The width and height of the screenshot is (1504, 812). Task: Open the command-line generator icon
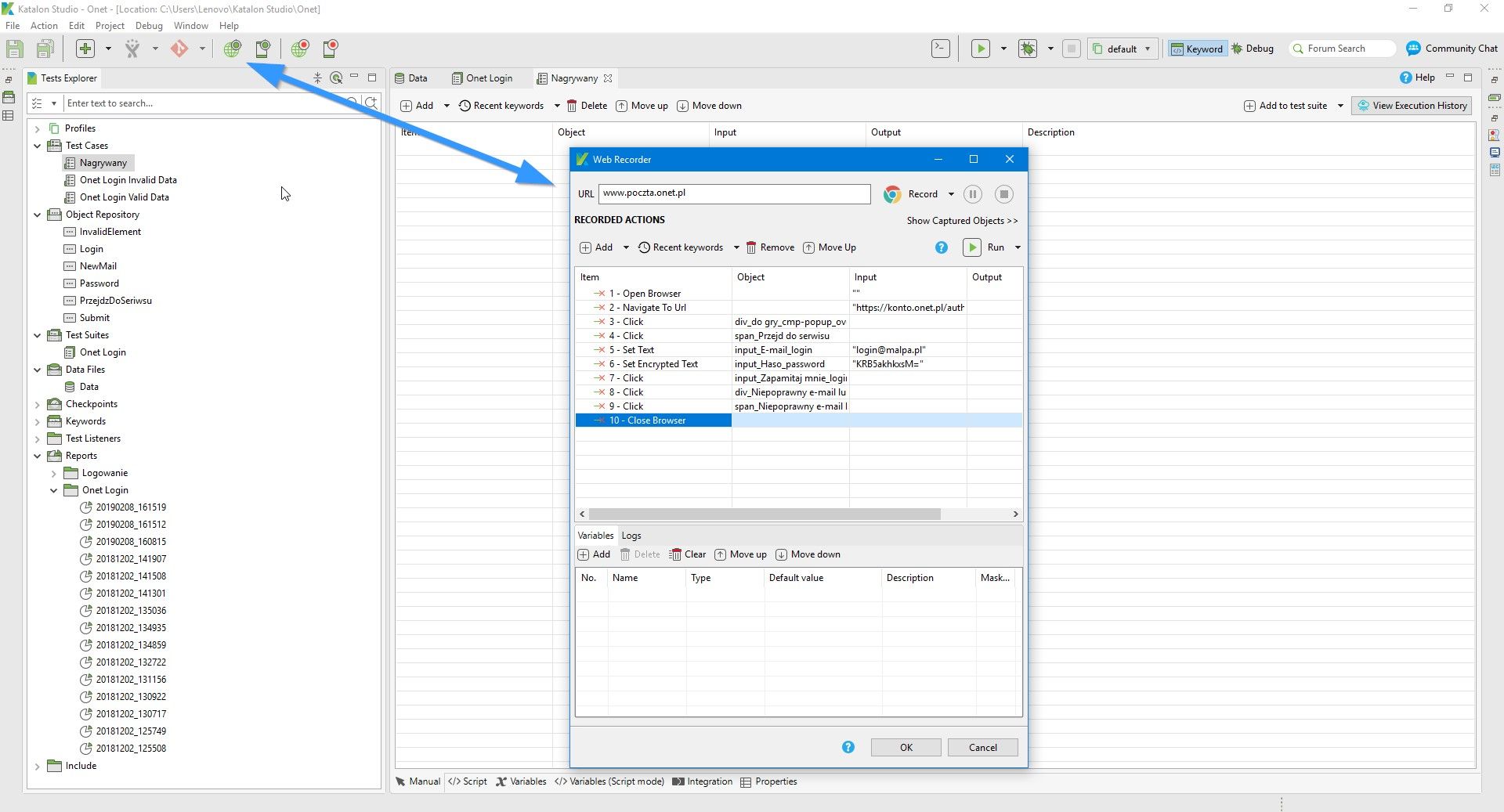[941, 49]
